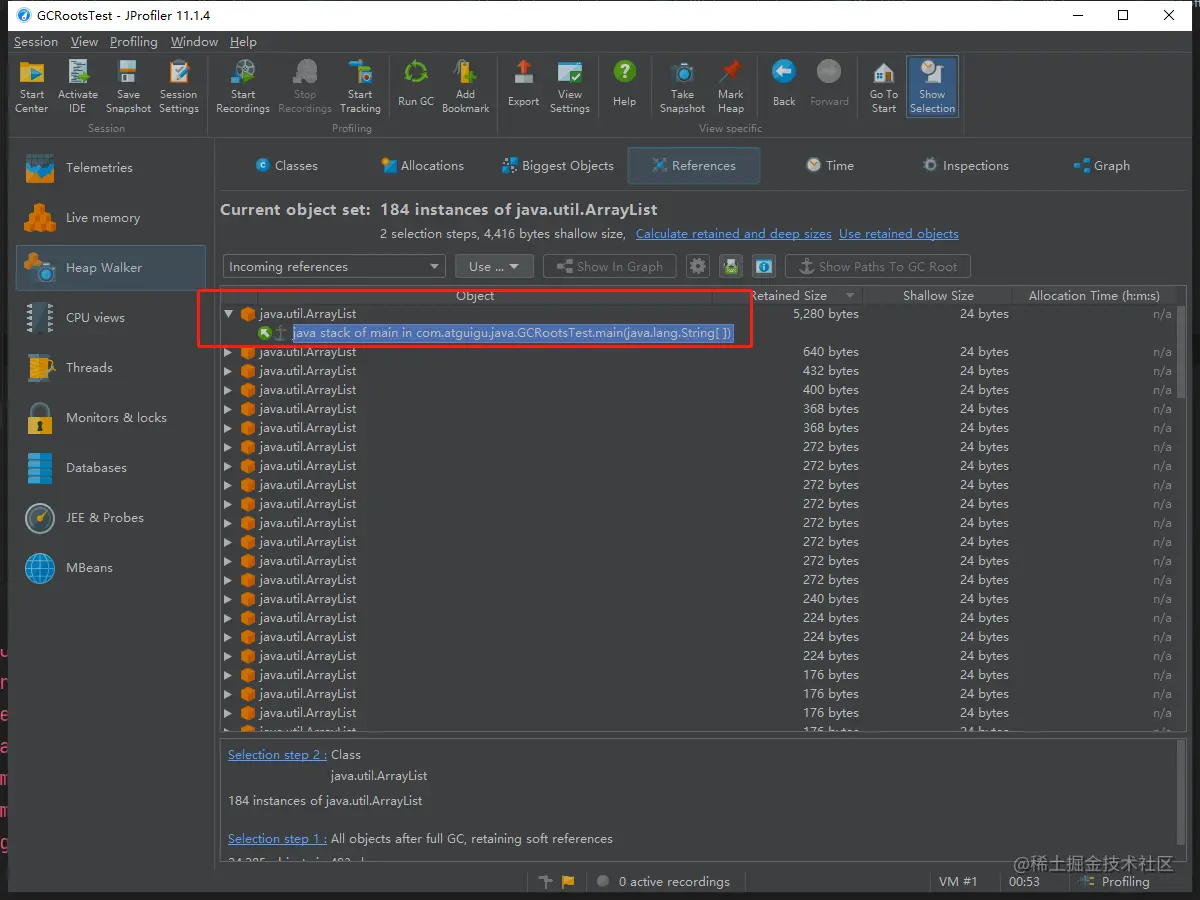Viewport: 1200px width, 900px height.
Task: Switch to the Allocations tab
Action: click(x=422, y=166)
